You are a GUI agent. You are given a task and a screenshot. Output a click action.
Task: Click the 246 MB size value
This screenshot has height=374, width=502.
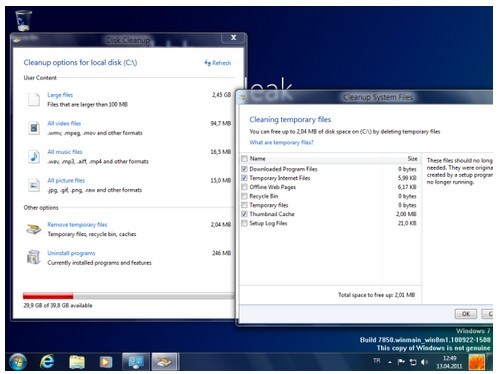click(221, 253)
